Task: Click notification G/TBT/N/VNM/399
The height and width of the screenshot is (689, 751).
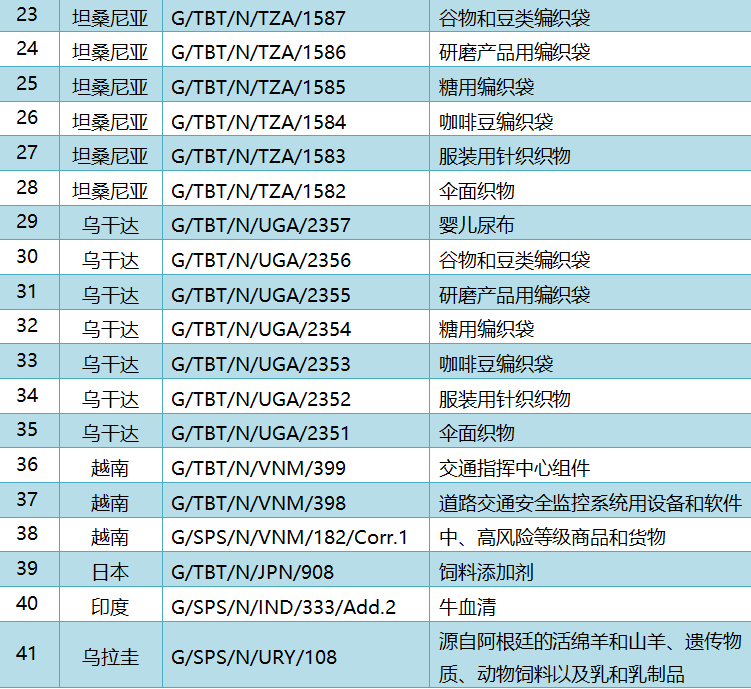Action: [253, 468]
